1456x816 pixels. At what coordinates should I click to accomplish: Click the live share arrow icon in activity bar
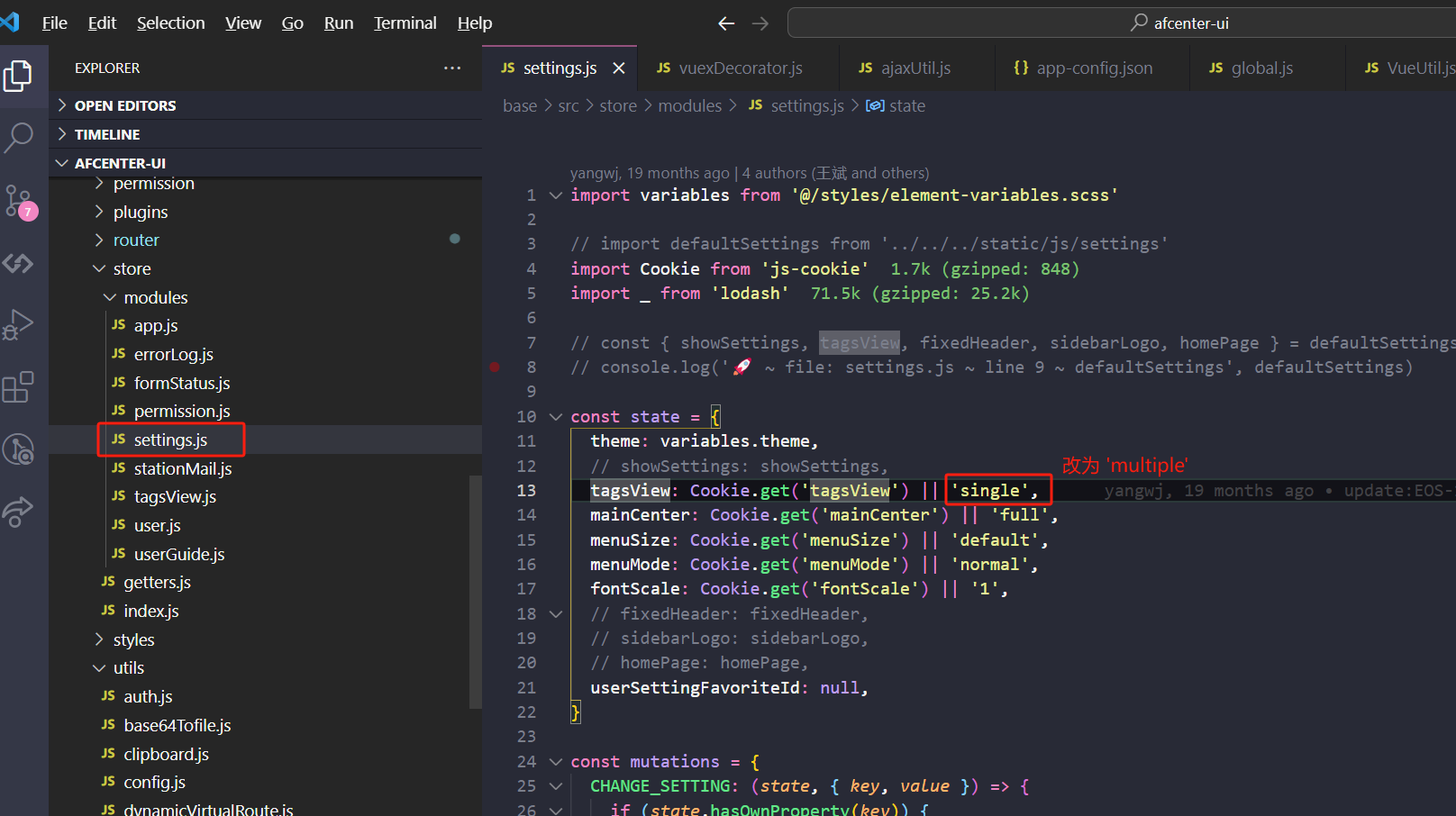pos(18,512)
